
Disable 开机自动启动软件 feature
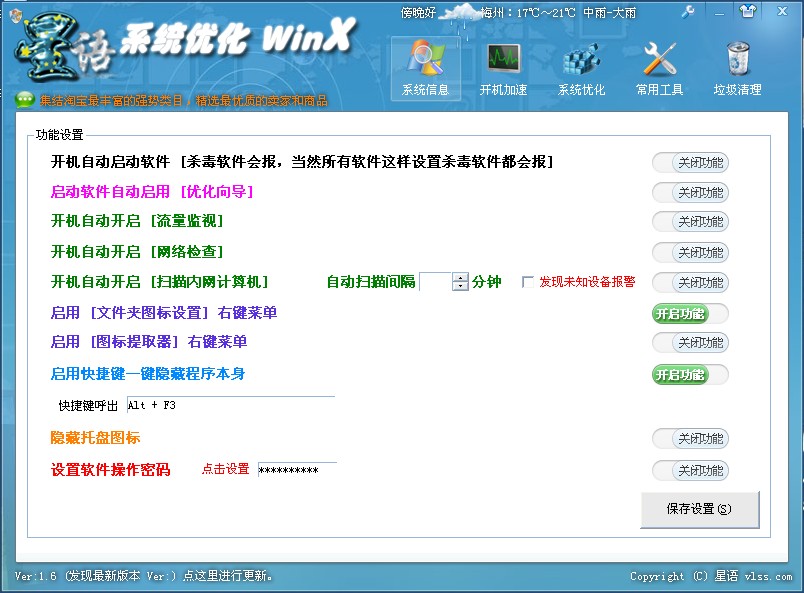click(690, 162)
